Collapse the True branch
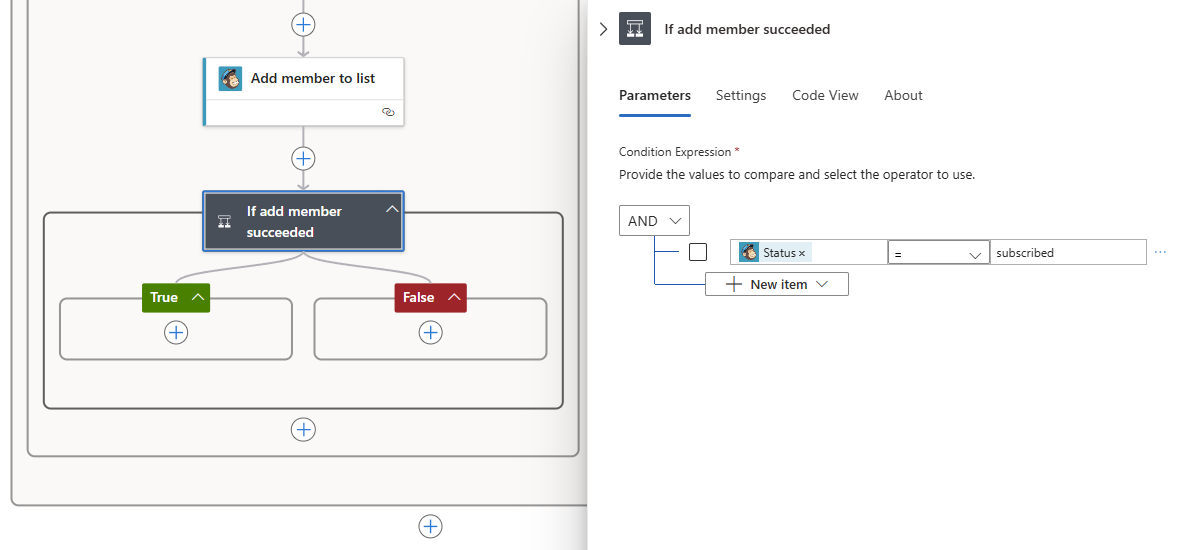Image resolution: width=1200 pixels, height=550 pixels. (198, 297)
